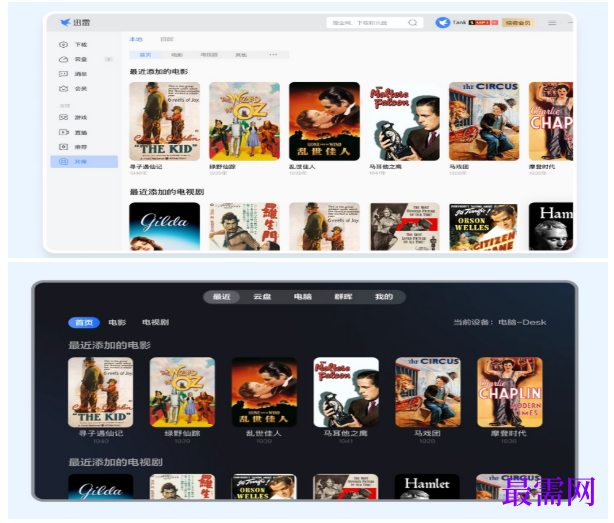Open 会员 membership crown icon in sidebar
This screenshot has width=614, height=523.
(x=63, y=89)
